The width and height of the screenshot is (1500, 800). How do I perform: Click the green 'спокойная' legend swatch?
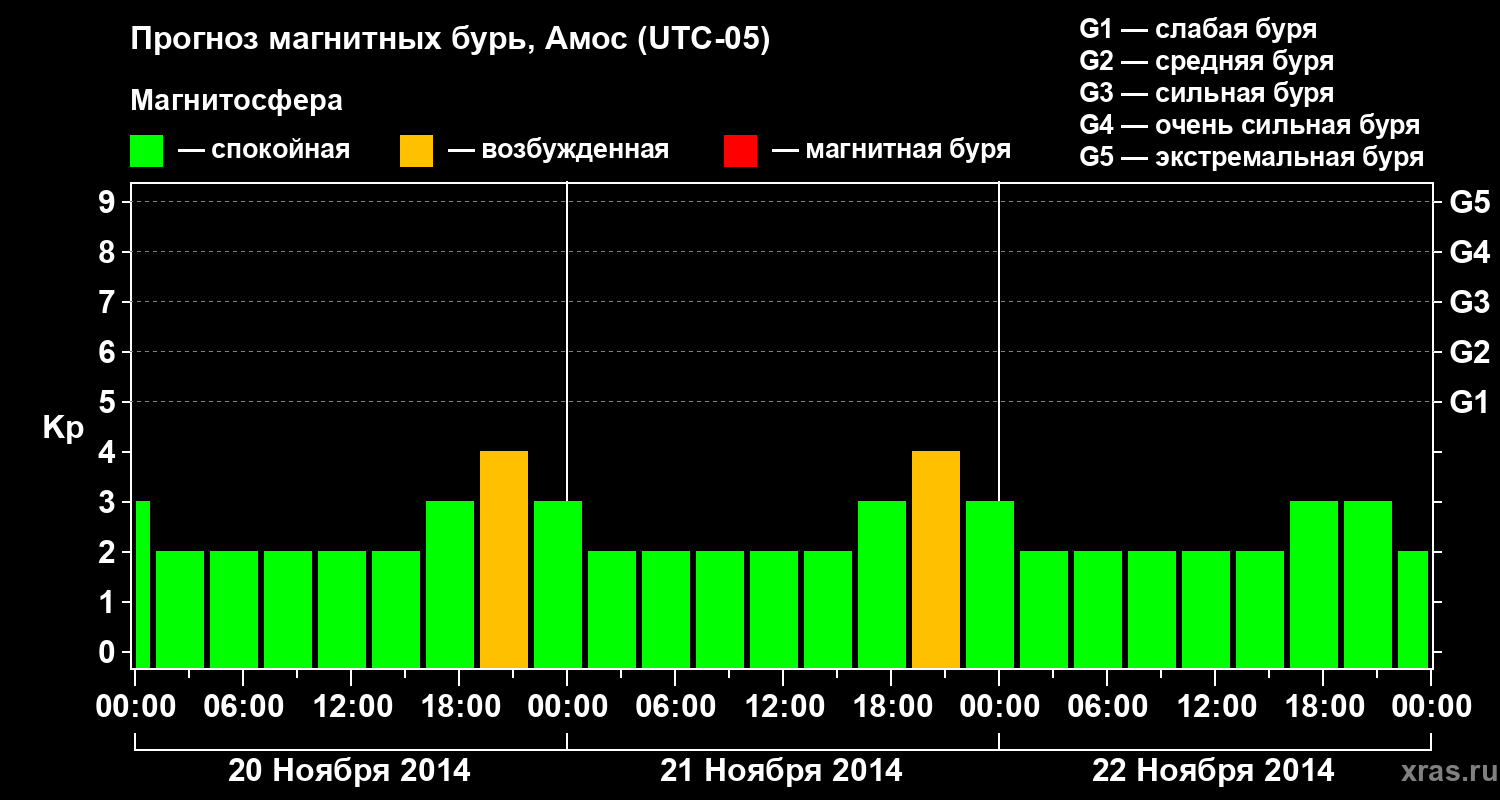tap(147, 151)
